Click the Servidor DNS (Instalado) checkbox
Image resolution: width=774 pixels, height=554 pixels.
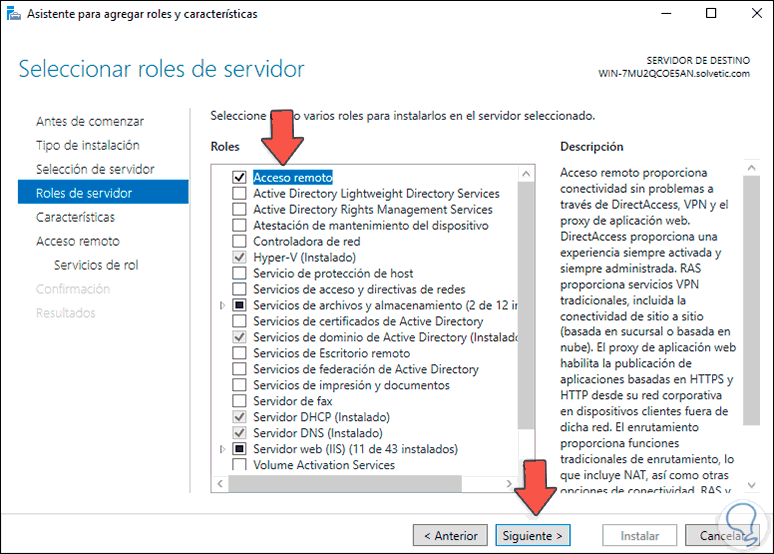[239, 433]
